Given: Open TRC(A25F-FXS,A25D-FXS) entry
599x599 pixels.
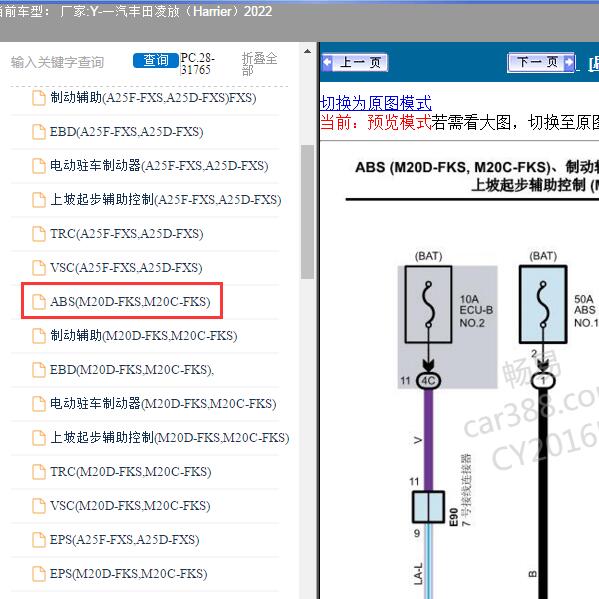Looking at the screenshot, I should coord(126,233).
